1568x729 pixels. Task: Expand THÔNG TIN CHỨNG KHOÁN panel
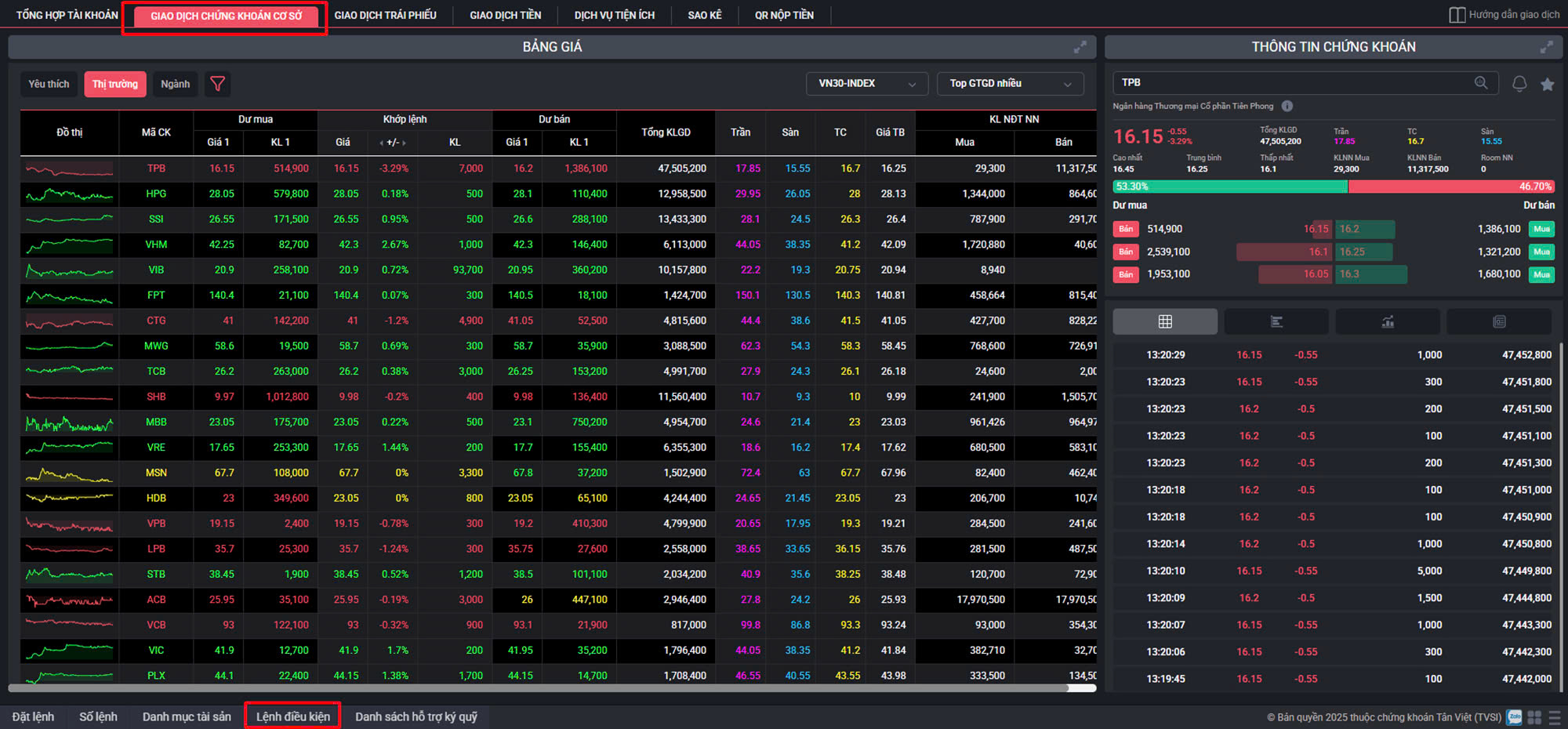click(x=1546, y=47)
